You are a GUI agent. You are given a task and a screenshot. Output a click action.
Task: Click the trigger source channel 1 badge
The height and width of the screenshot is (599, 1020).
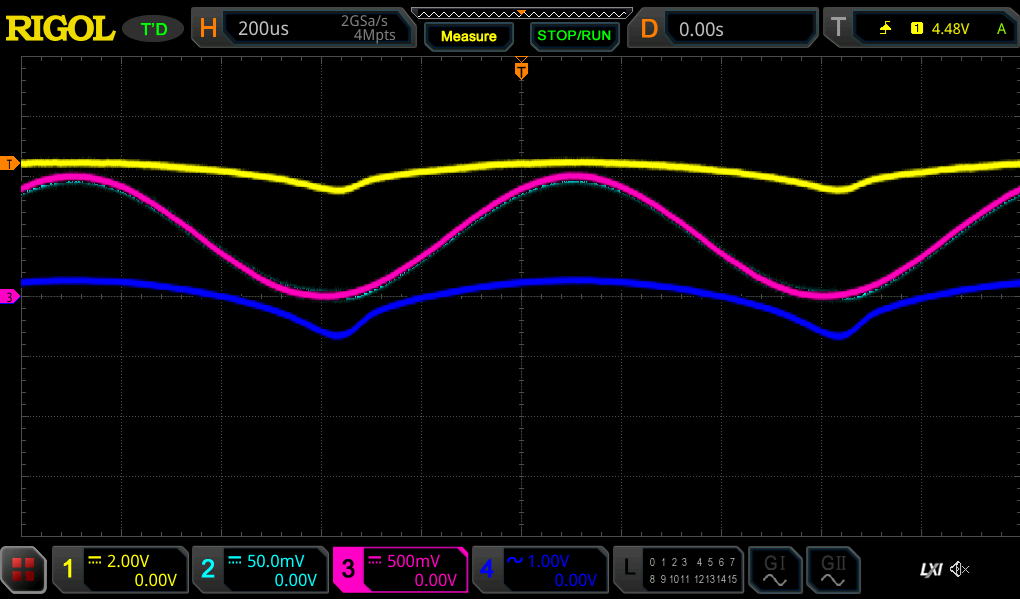[917, 28]
